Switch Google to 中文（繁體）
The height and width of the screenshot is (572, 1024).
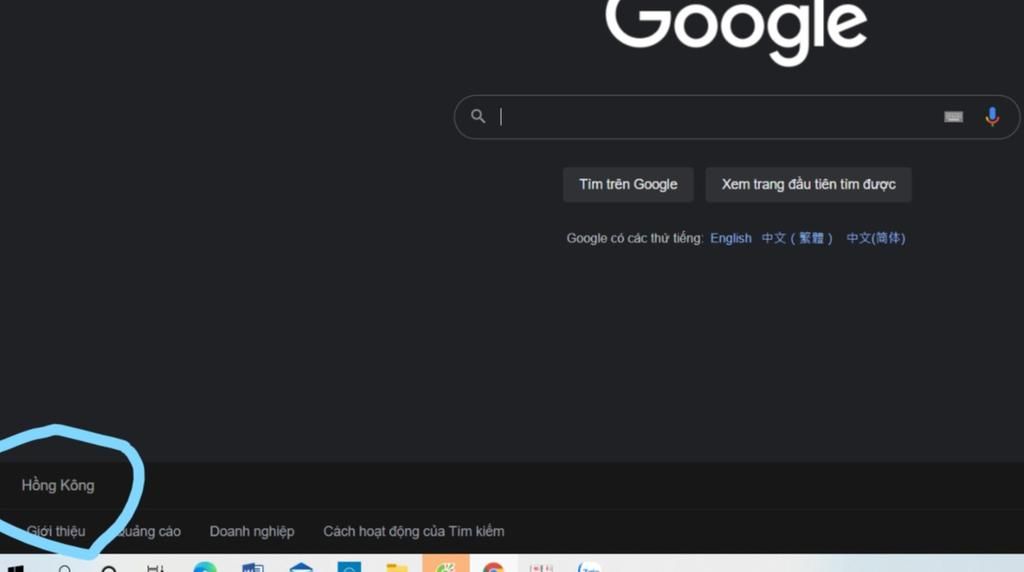point(797,238)
